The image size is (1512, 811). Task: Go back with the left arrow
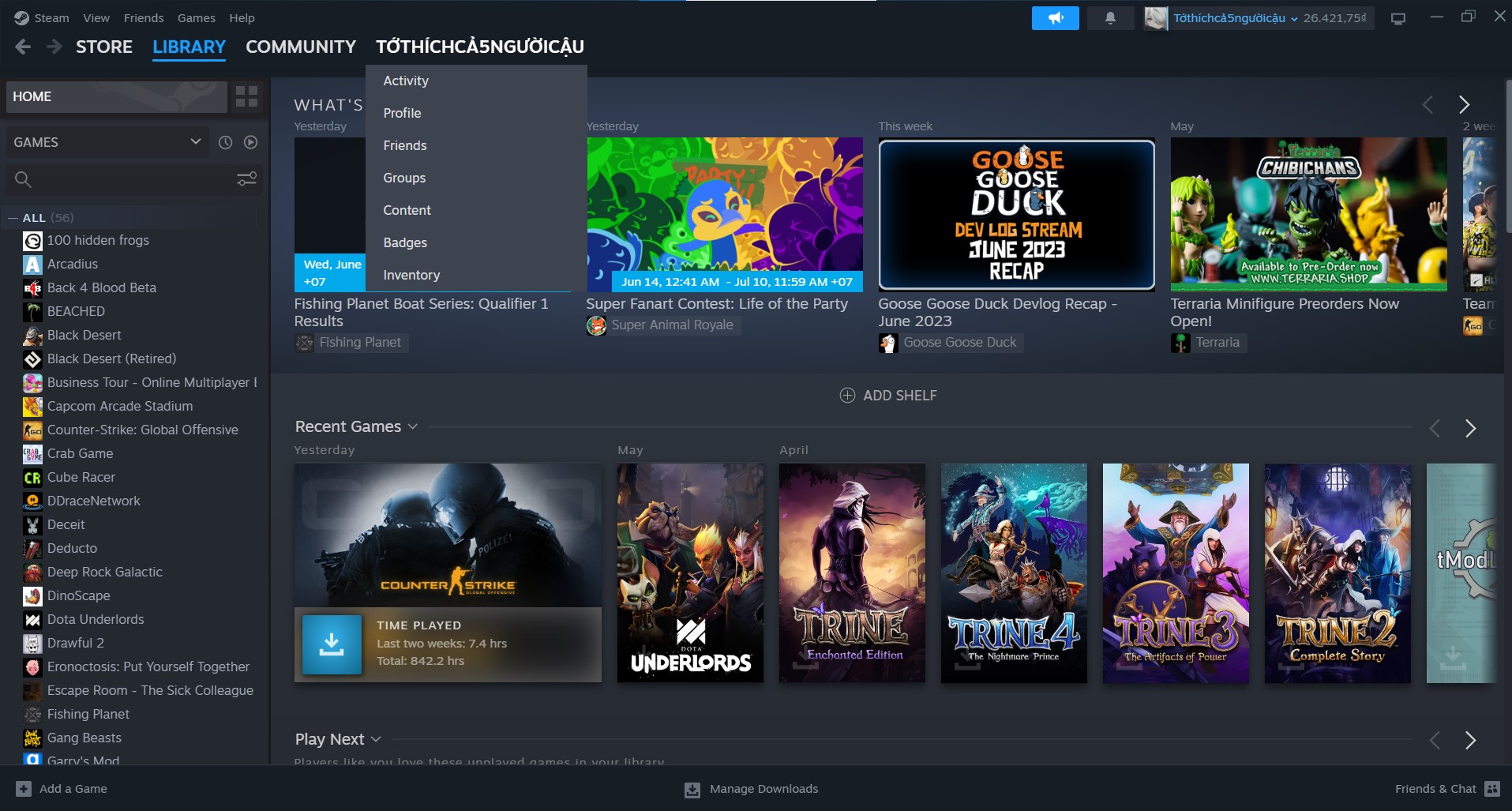pyautogui.click(x=23, y=47)
